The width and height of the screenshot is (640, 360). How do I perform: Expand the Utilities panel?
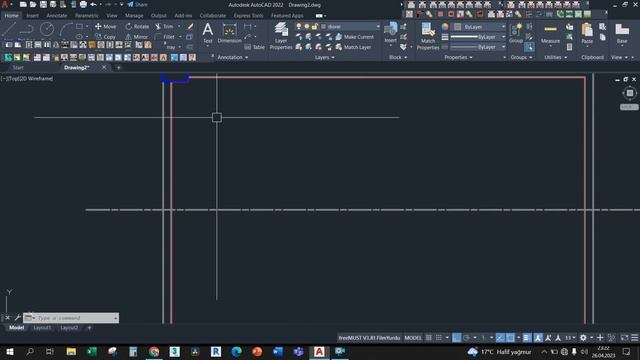556,58
